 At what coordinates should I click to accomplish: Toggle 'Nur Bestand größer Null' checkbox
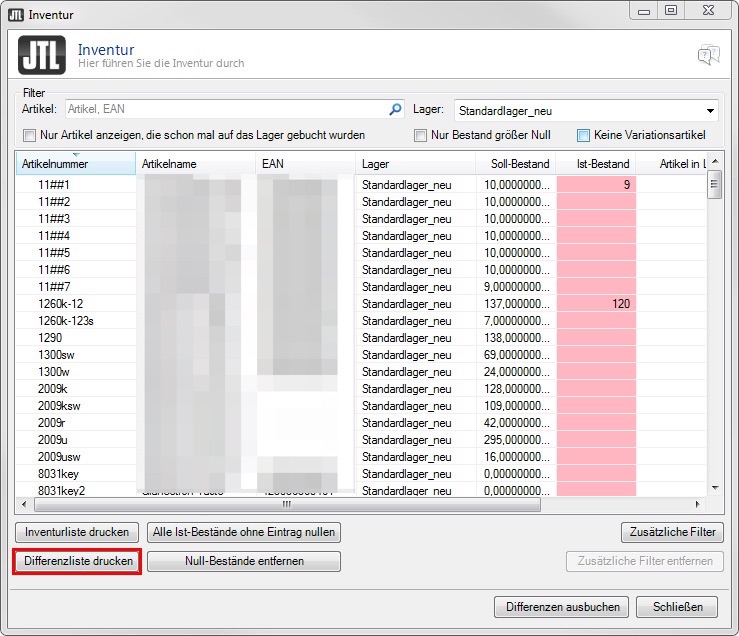[x=420, y=136]
